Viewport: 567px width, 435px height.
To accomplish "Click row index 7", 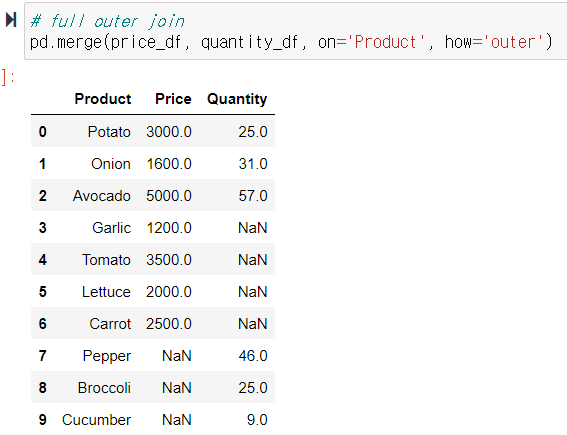I will point(43,356).
